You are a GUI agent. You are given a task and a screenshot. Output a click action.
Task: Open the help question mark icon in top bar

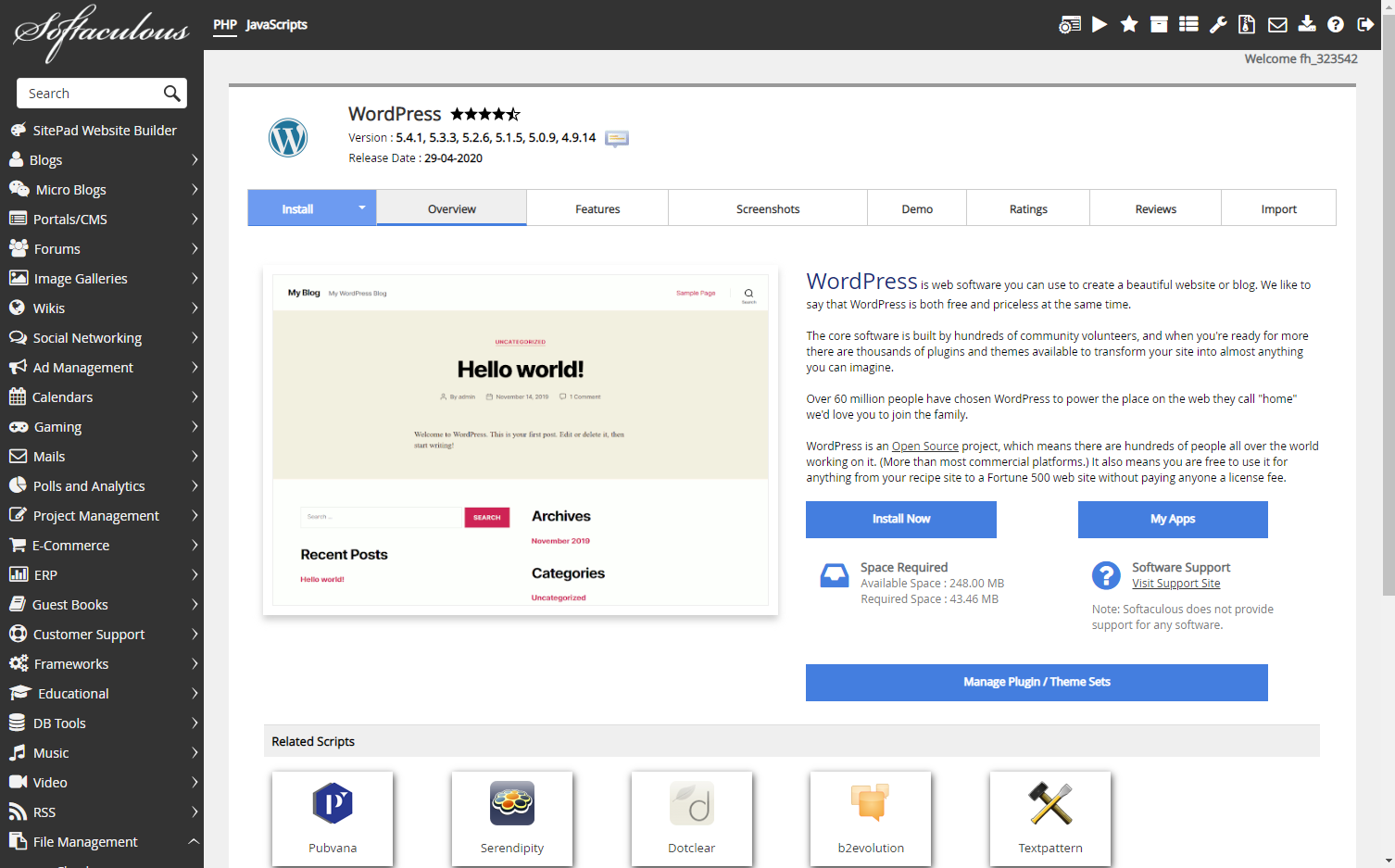point(1336,25)
